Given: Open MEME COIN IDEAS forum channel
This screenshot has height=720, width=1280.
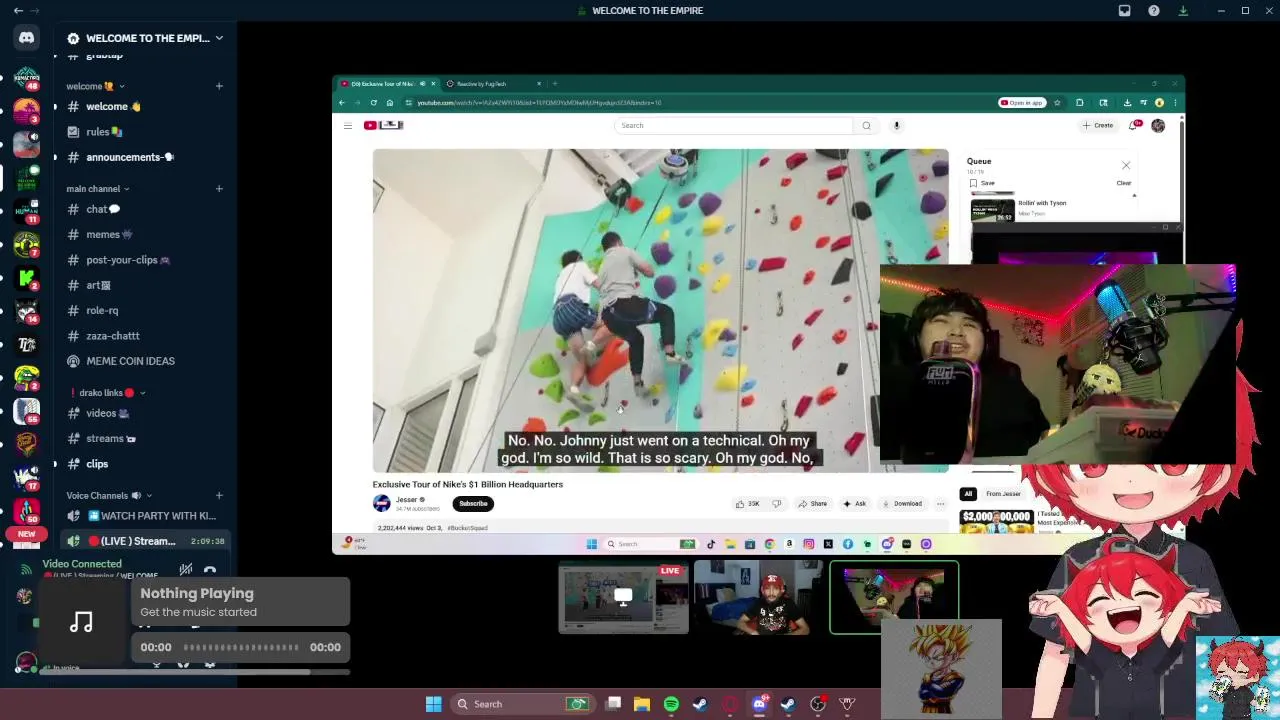Looking at the screenshot, I should [x=145, y=361].
